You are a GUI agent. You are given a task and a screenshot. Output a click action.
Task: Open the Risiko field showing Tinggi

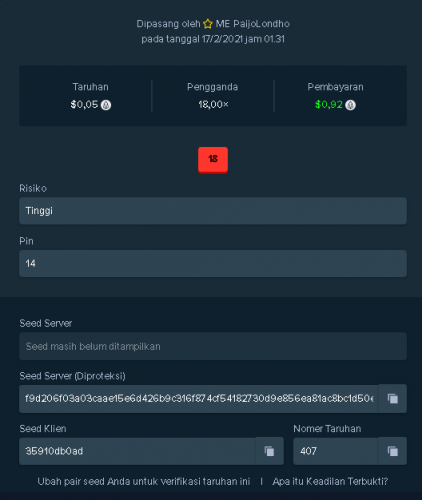click(x=213, y=211)
